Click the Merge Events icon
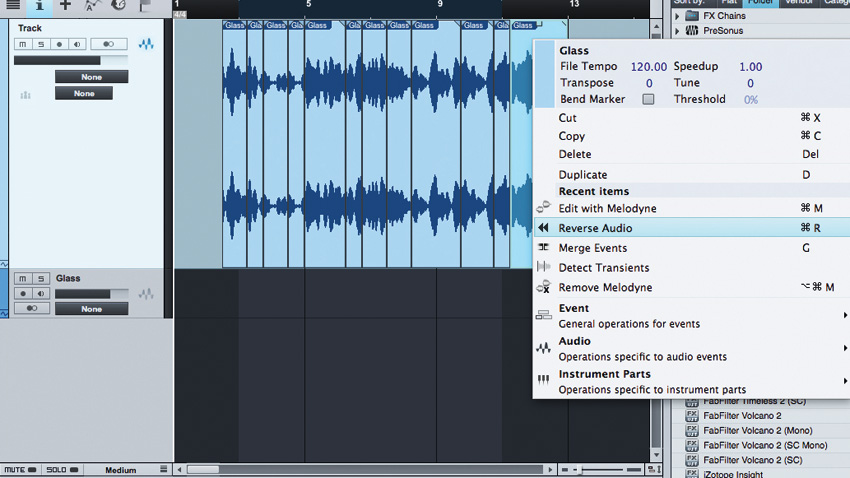This screenshot has width=850, height=478. point(543,247)
